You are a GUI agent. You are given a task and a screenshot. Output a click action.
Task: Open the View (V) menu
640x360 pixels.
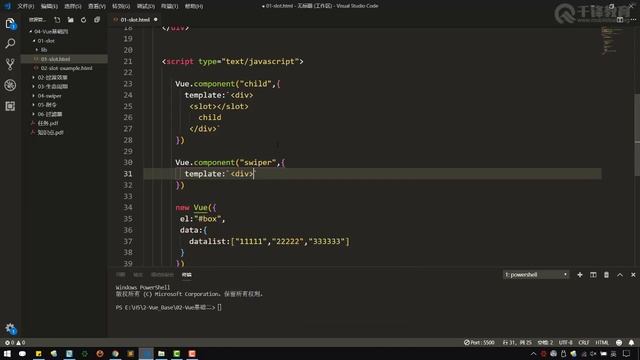coord(97,6)
